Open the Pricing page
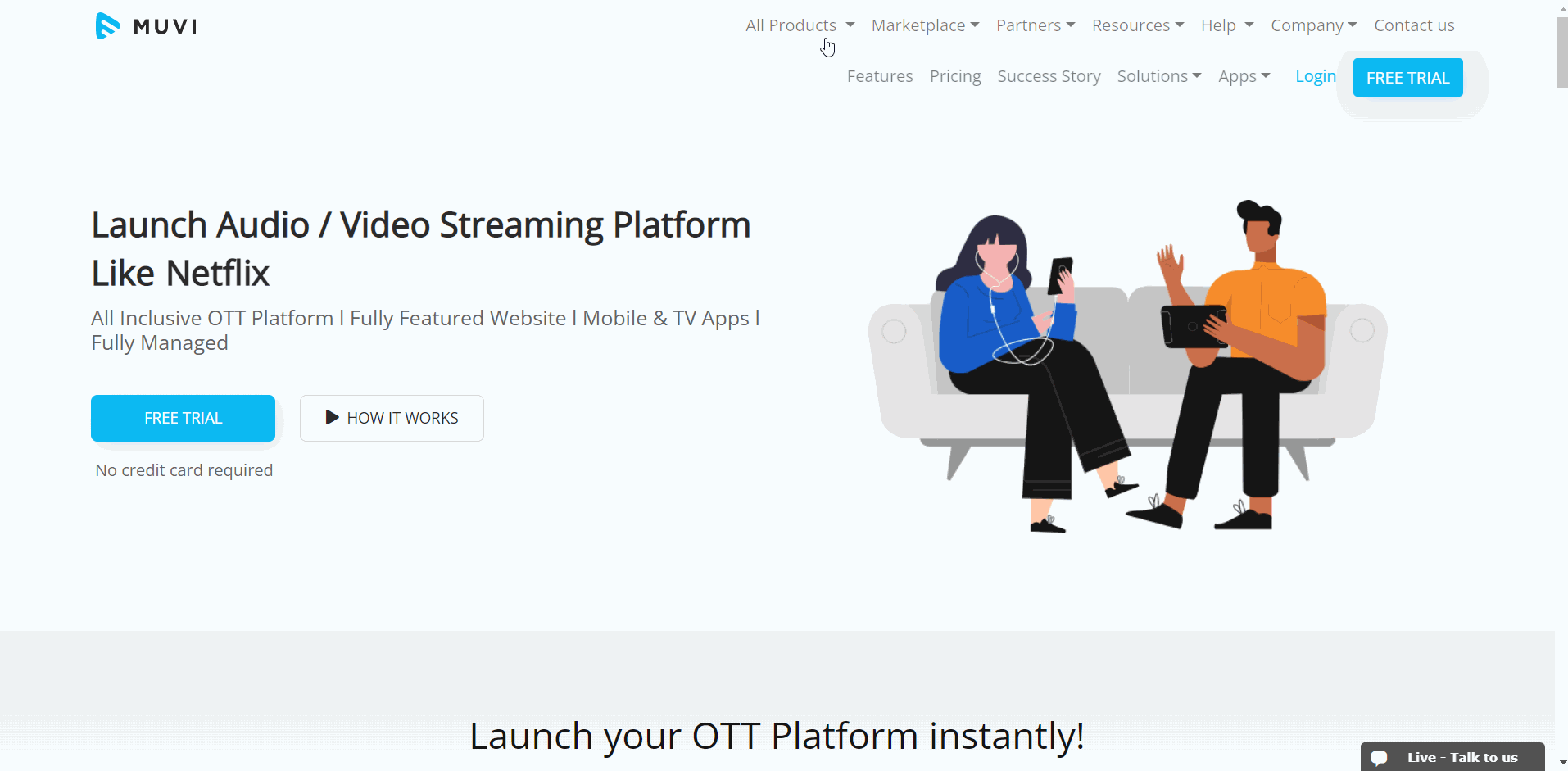Viewport: 1568px width, 771px height. pyautogui.click(x=955, y=76)
